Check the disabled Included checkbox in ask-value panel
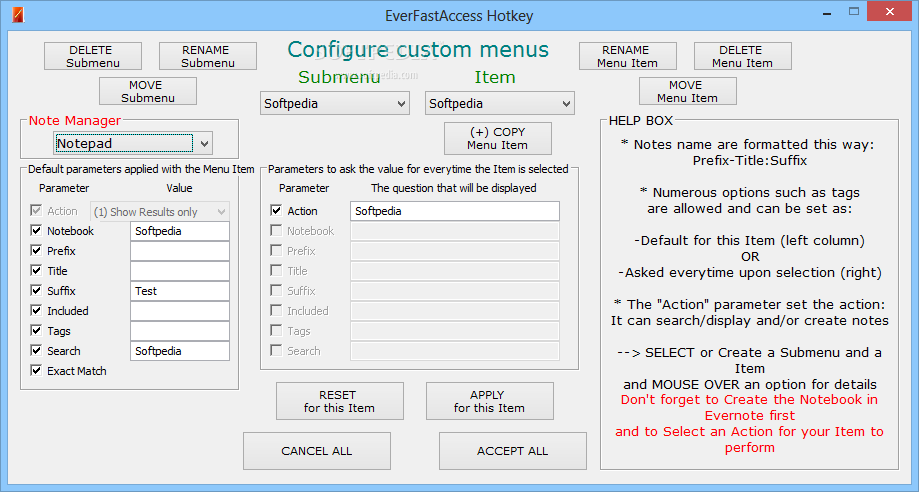This screenshot has width=919, height=492. (x=276, y=310)
